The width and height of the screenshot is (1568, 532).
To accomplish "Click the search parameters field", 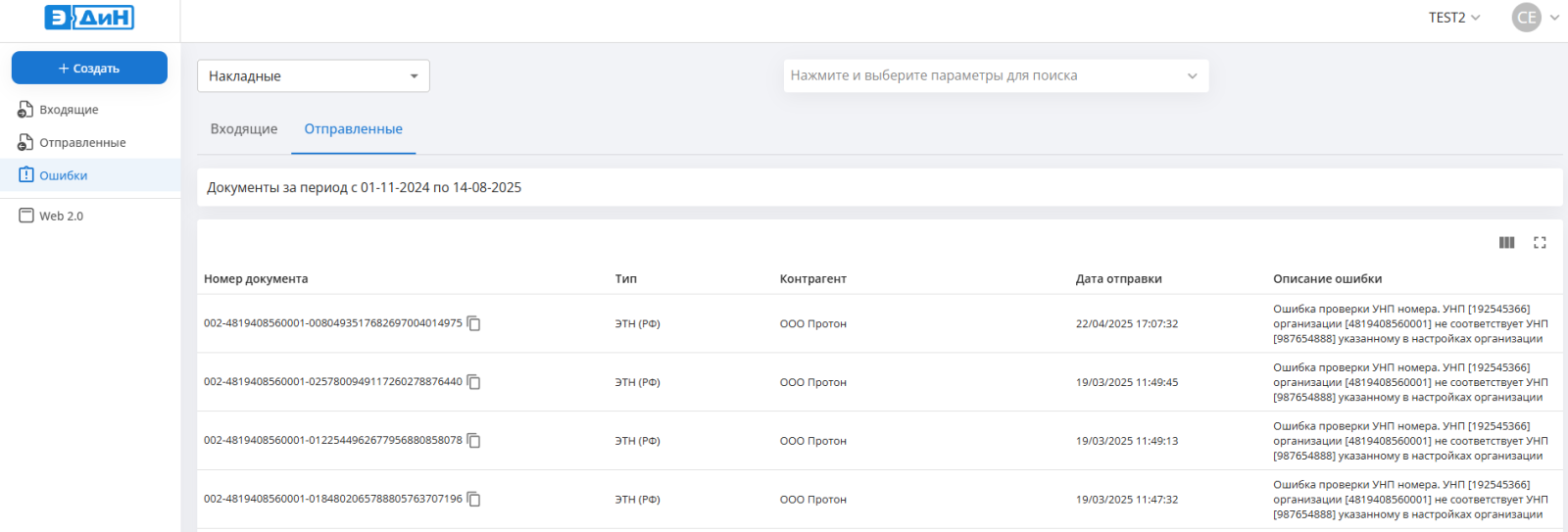I will (x=996, y=75).
